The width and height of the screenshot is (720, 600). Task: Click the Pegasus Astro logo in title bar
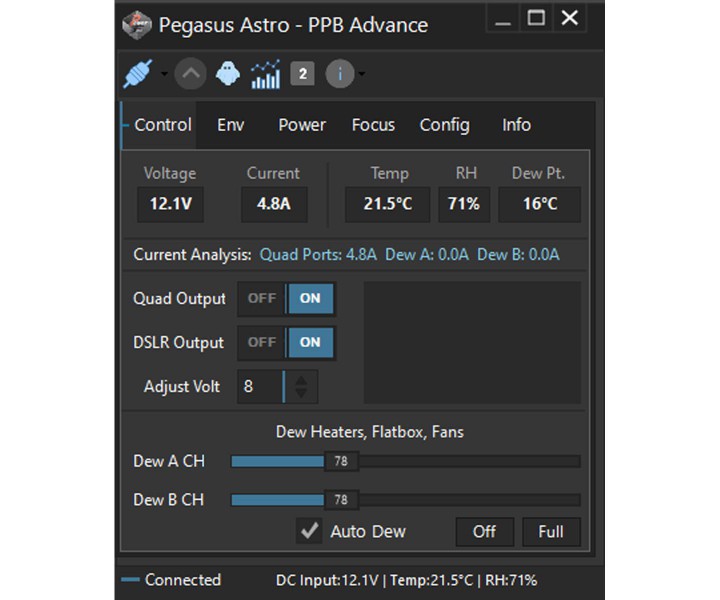click(137, 24)
